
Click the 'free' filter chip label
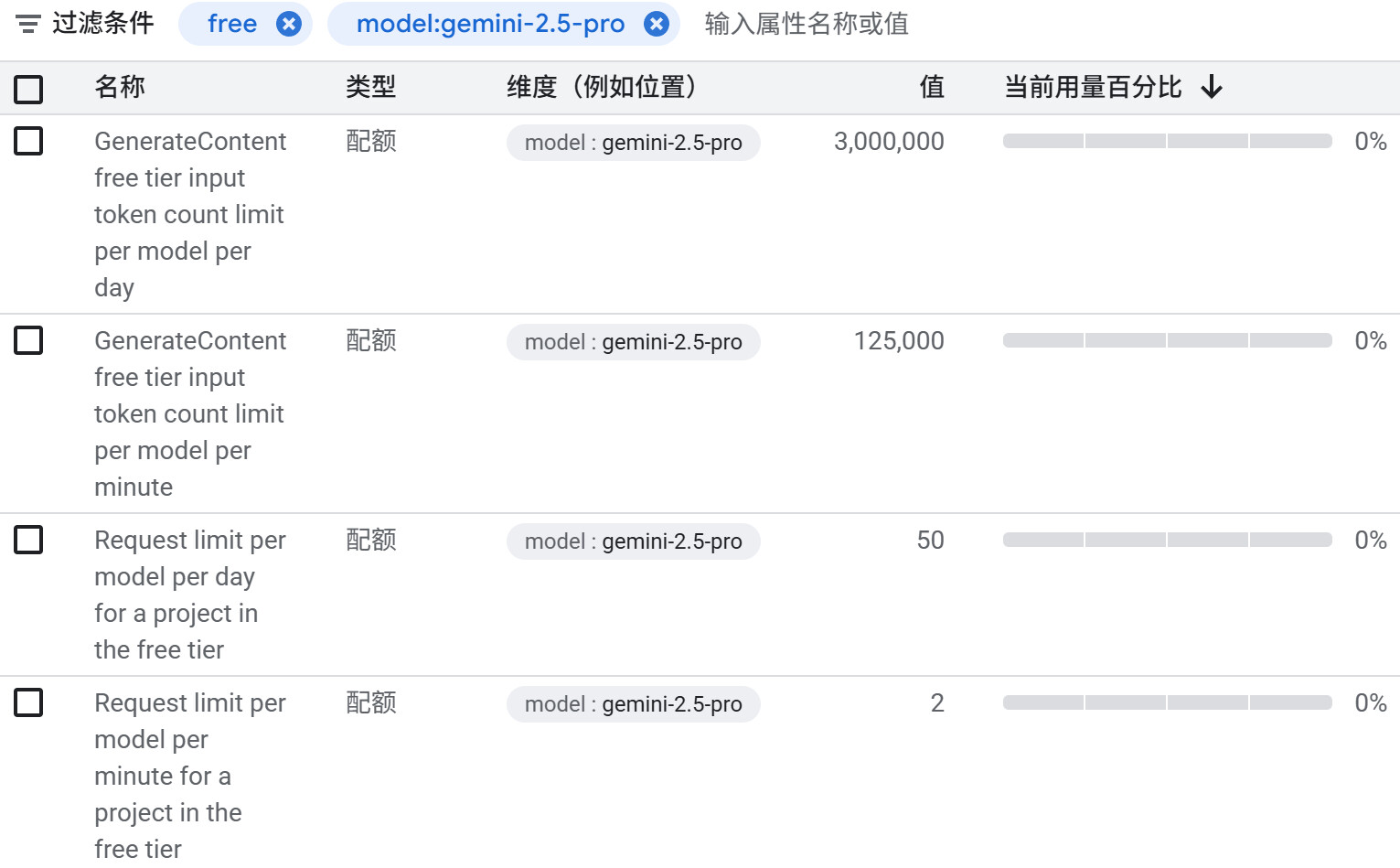[232, 24]
